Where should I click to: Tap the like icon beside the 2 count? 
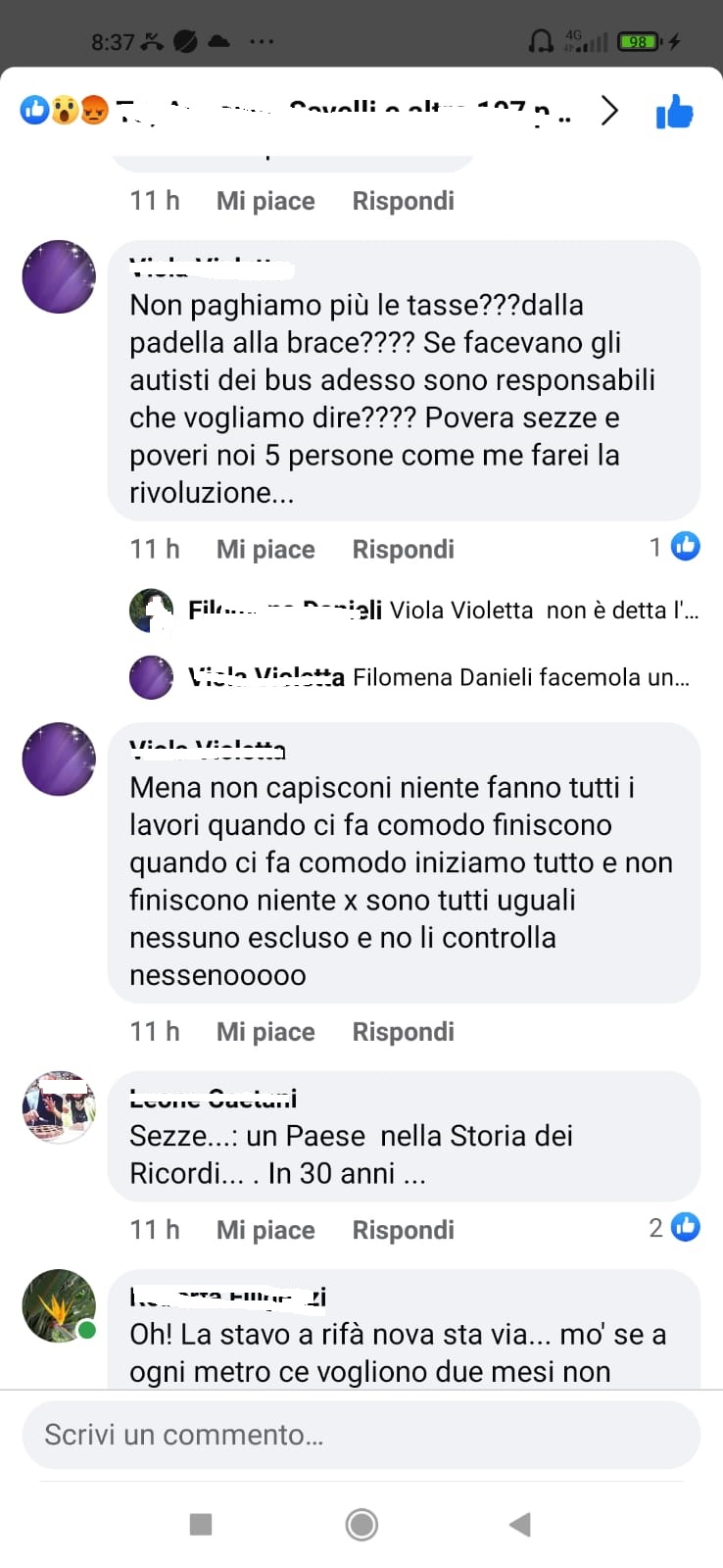click(x=686, y=1226)
